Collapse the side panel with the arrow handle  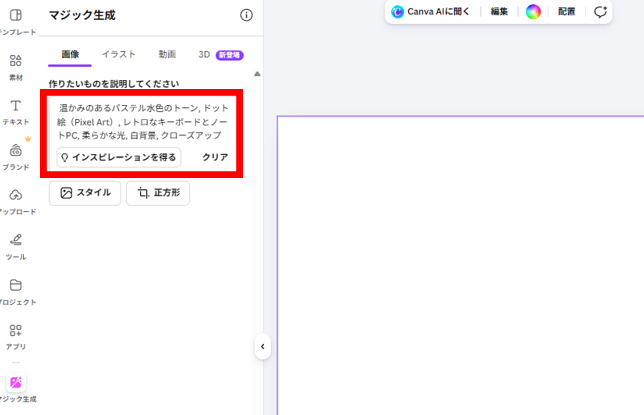(x=262, y=346)
